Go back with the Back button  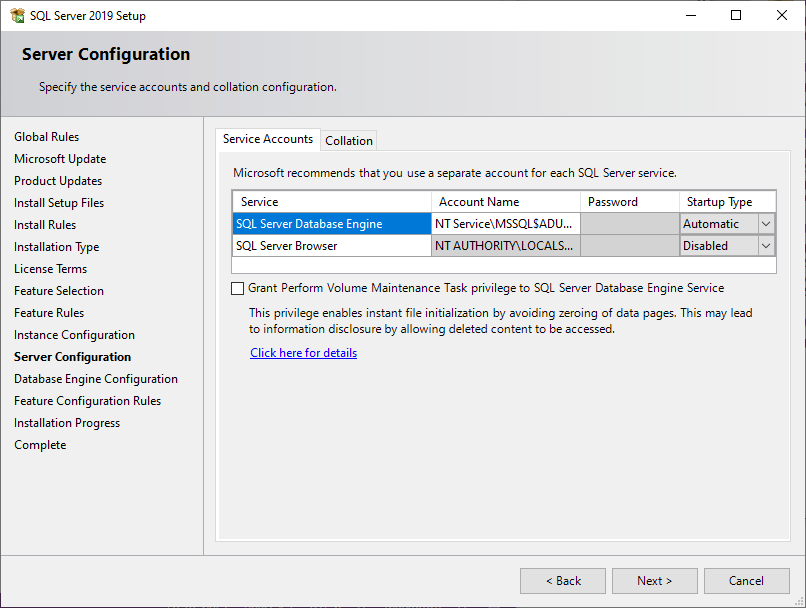(x=562, y=581)
